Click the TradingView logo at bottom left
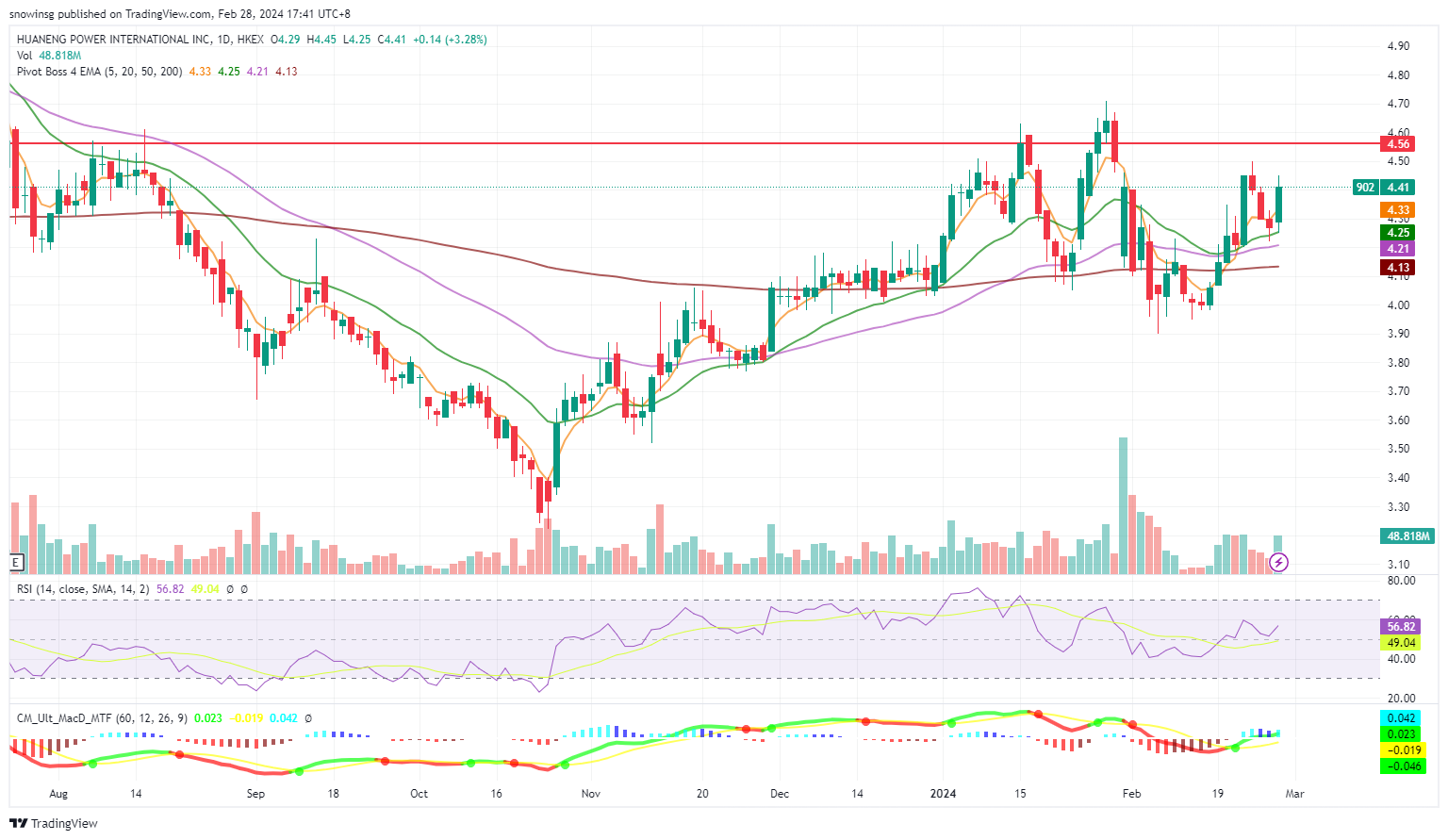1448x840 pixels. 54,823
